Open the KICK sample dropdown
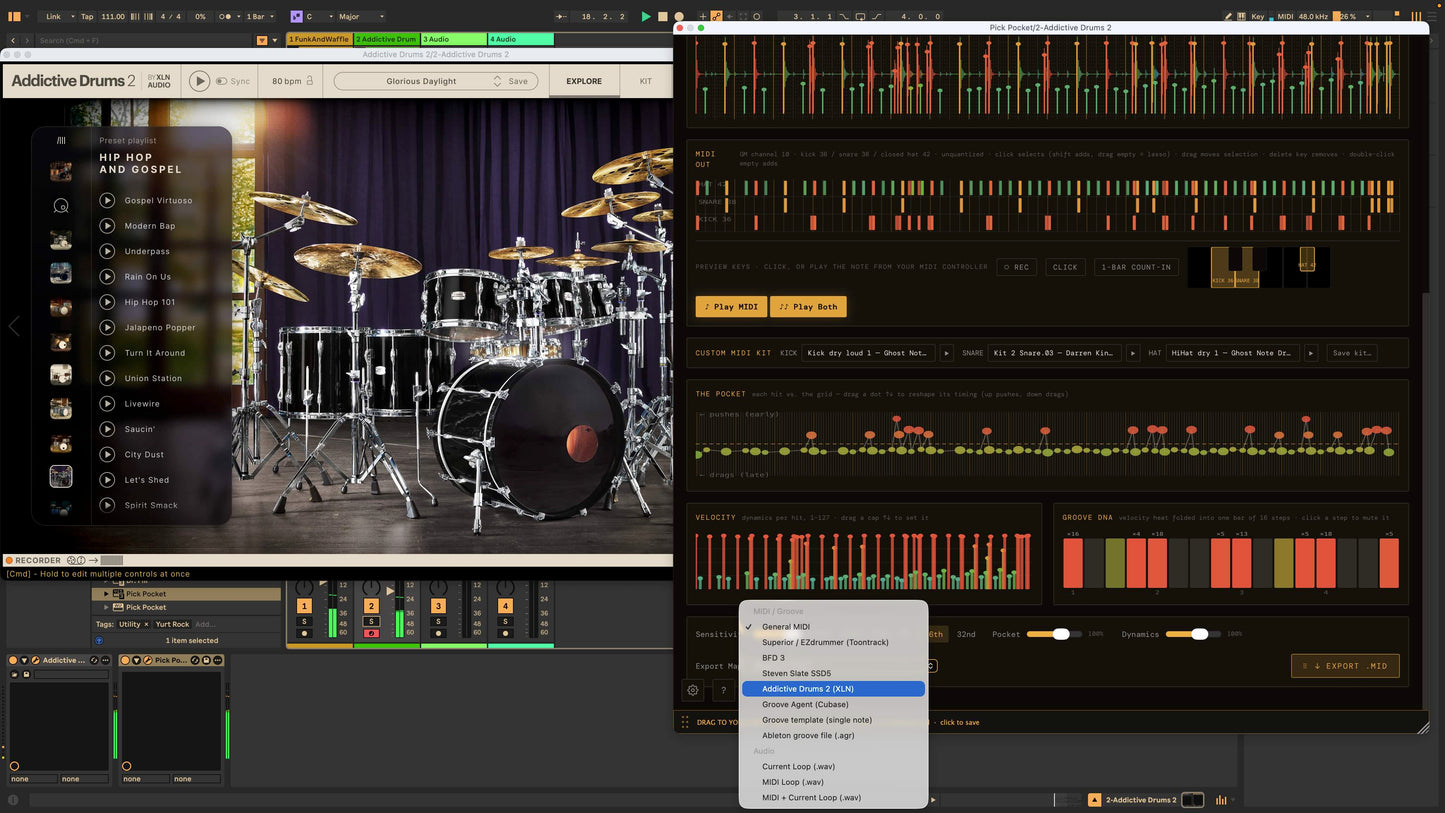The image size is (1445, 813). 869,353
